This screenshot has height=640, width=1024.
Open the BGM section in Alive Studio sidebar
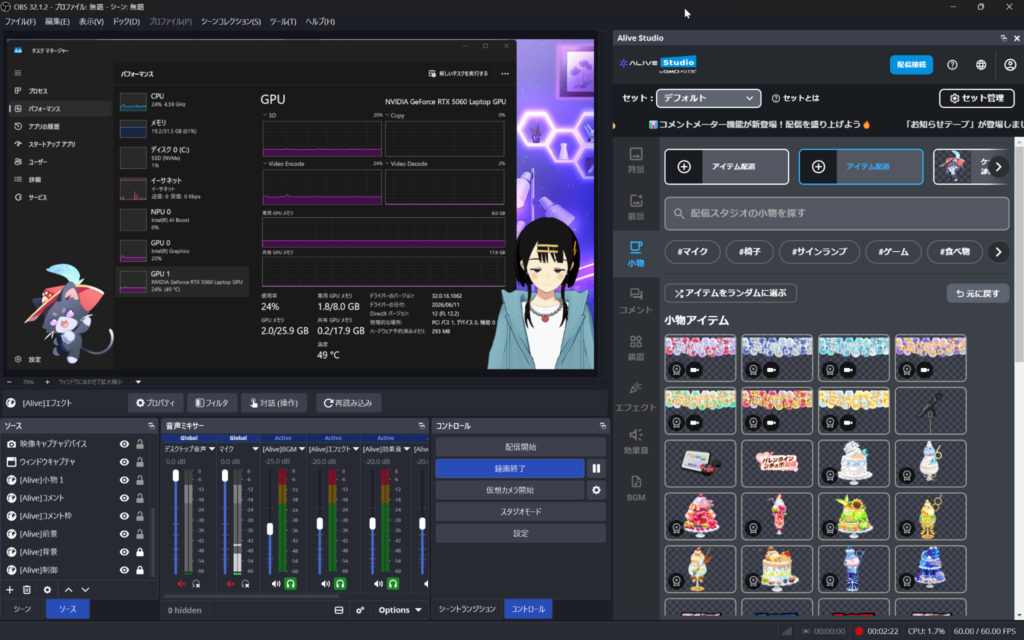tap(635, 488)
